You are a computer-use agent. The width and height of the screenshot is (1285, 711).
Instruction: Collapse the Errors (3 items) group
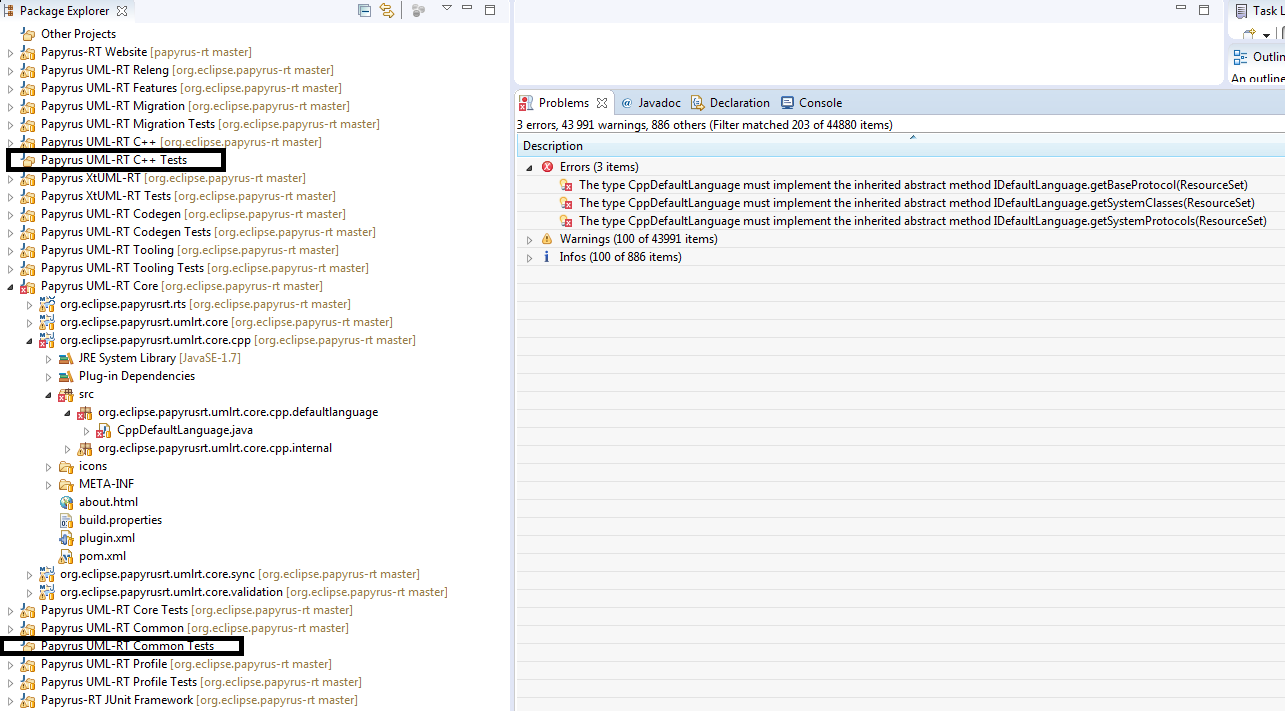click(530, 168)
